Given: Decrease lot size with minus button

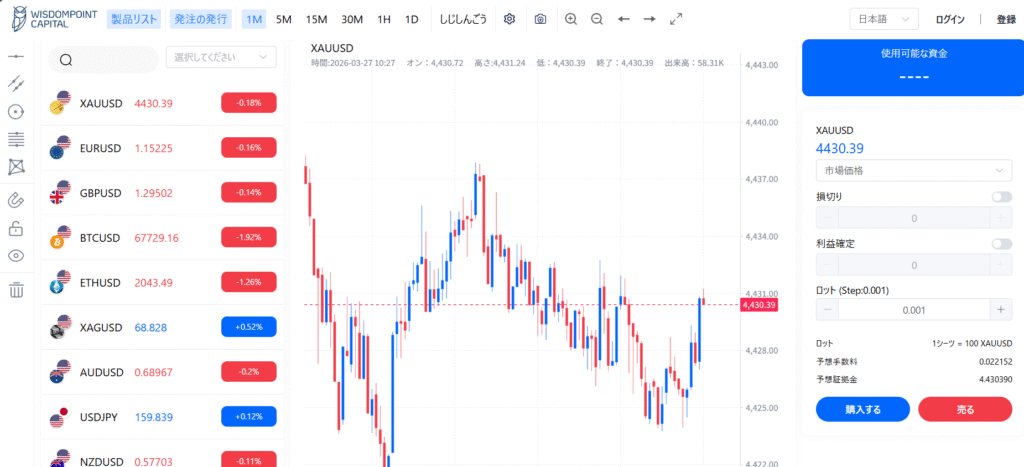Looking at the screenshot, I should tap(827, 310).
